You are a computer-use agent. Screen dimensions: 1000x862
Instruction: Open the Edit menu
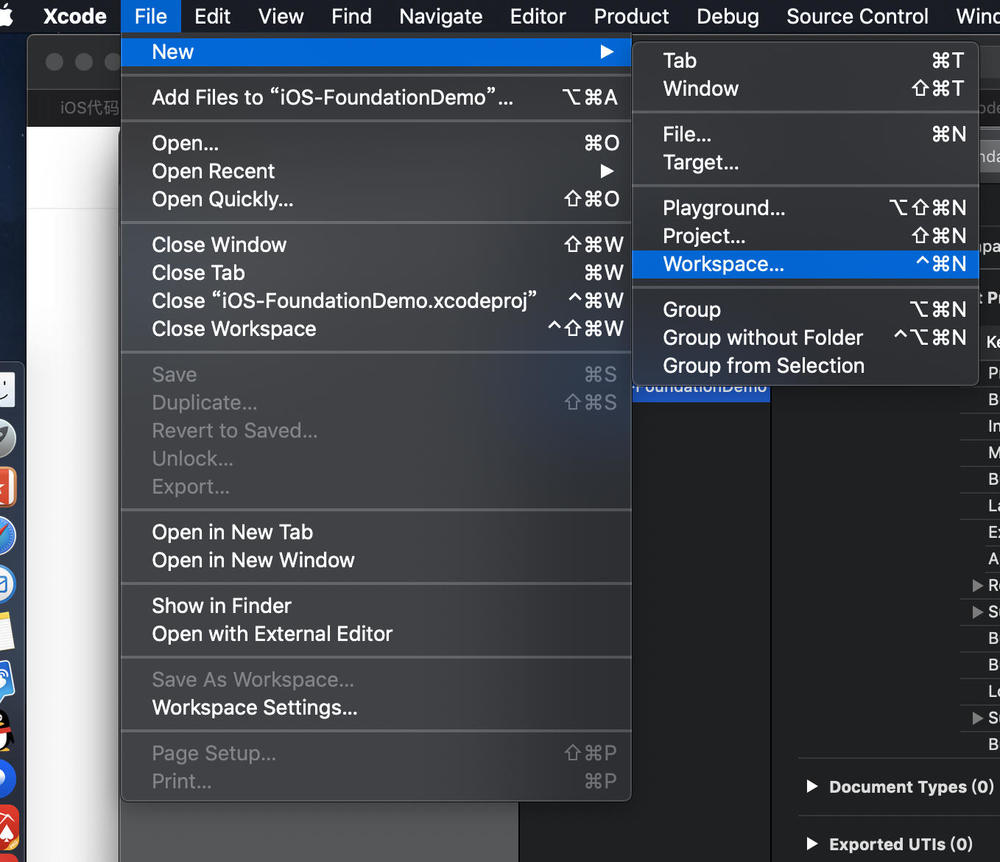[212, 16]
